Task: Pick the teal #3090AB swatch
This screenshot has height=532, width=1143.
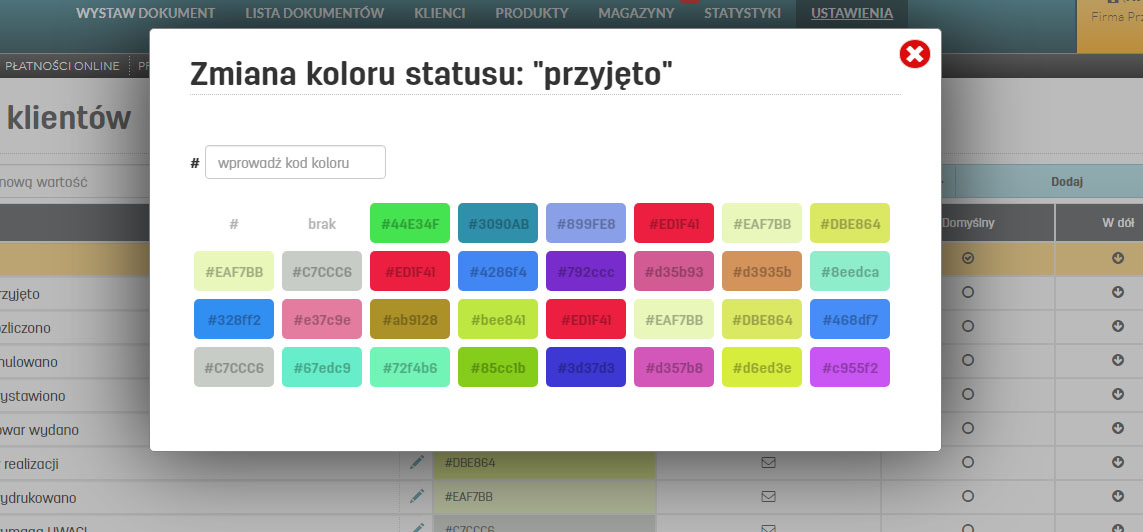Action: [498, 223]
